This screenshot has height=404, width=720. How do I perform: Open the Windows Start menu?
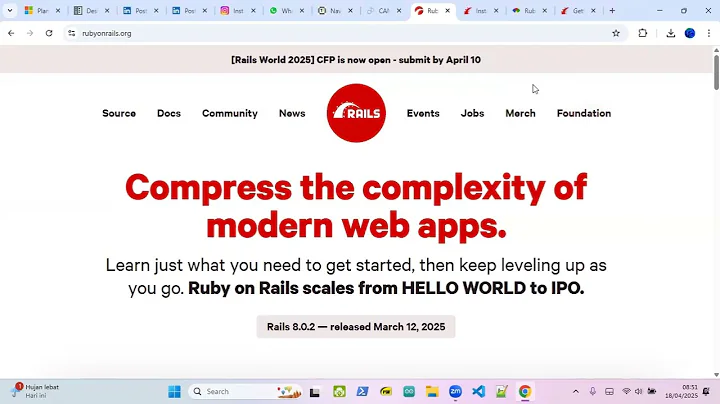pos(174,392)
